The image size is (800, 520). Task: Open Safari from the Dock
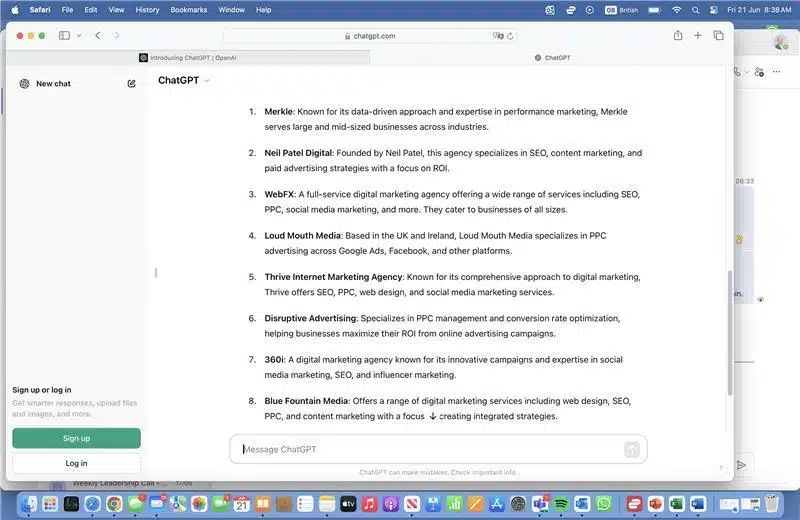coord(92,504)
